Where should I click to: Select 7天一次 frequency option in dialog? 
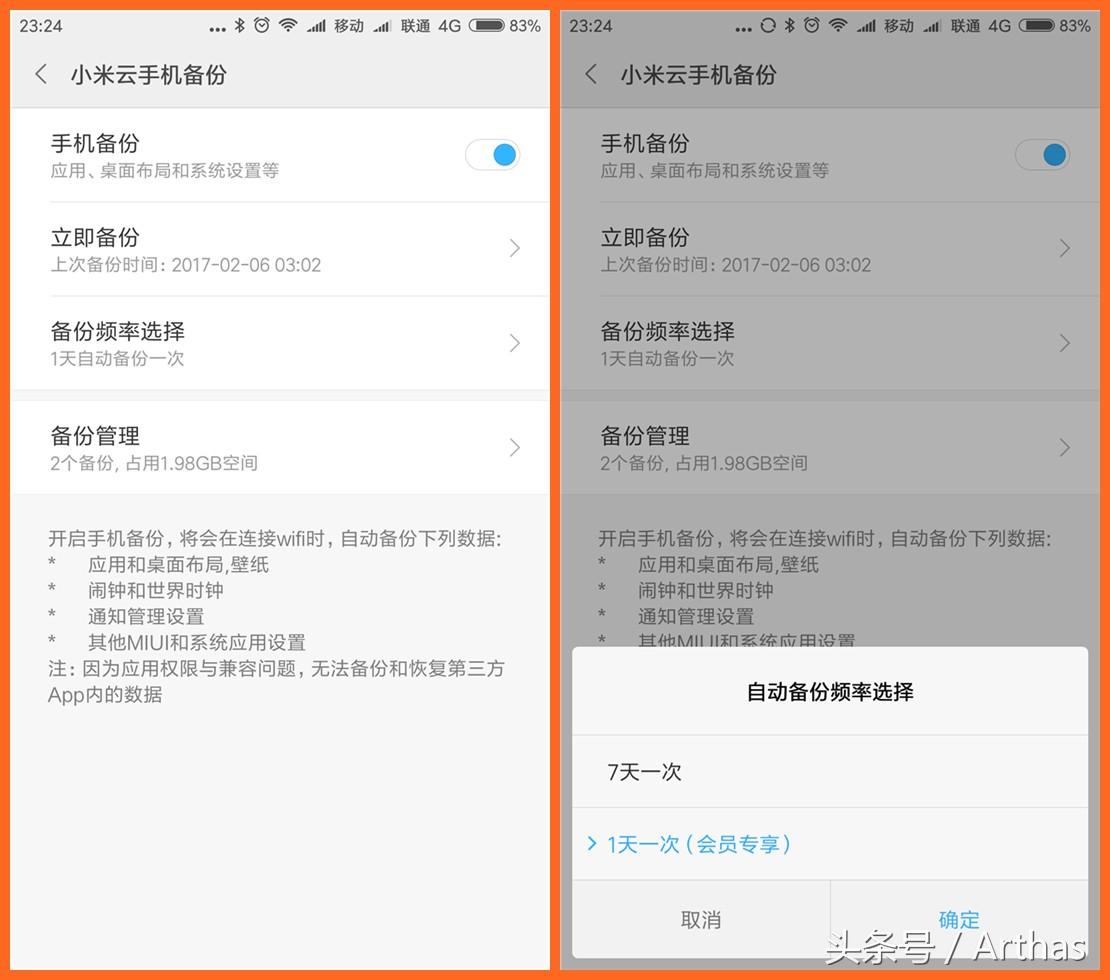click(x=829, y=771)
